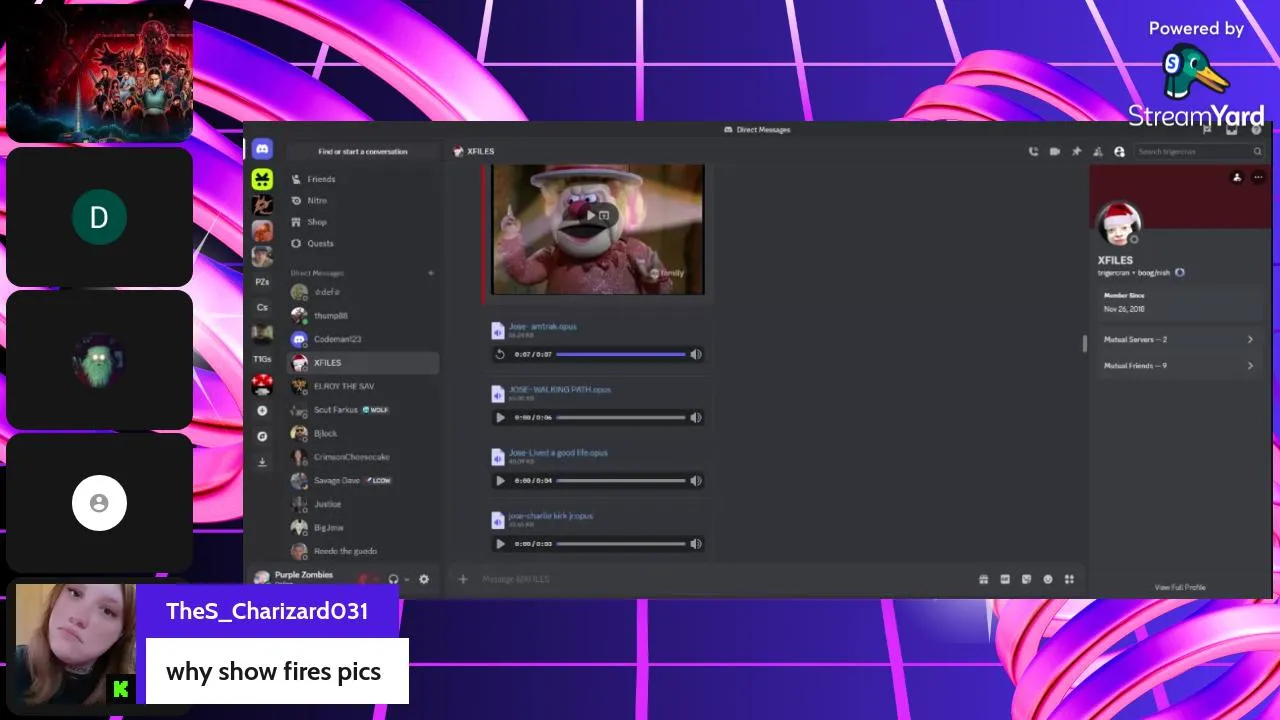The image size is (1280, 720).
Task: Open the Cs server in sidebar
Action: tap(262, 308)
